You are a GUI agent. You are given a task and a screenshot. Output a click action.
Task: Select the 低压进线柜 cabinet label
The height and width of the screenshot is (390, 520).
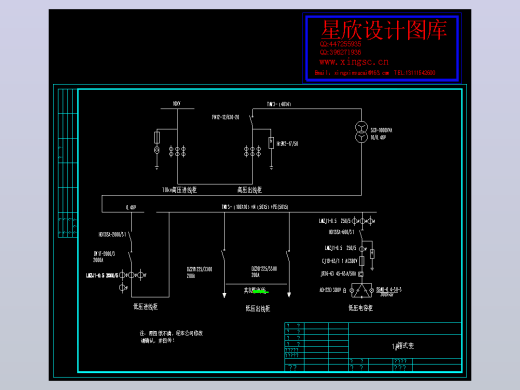point(145,307)
